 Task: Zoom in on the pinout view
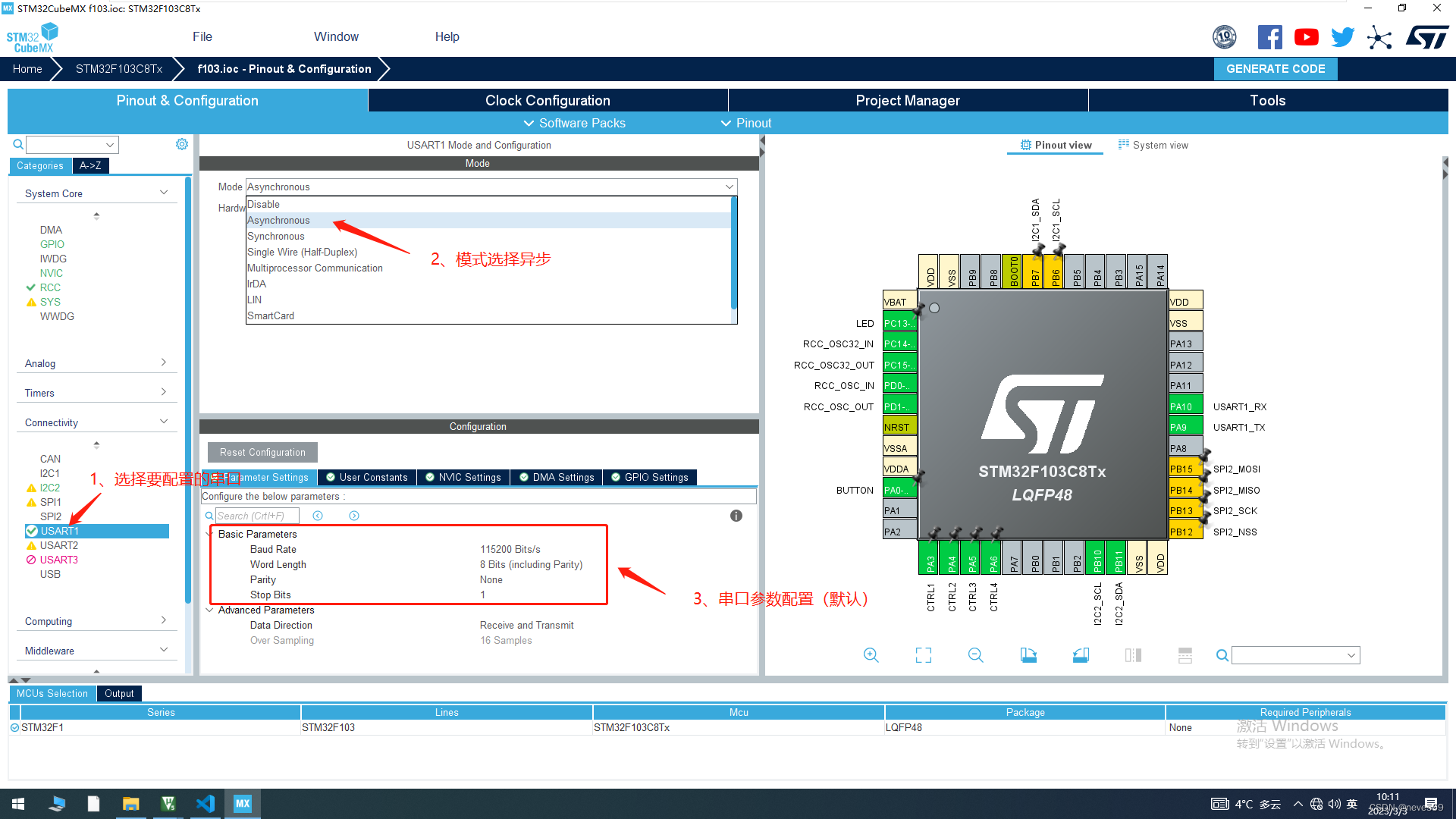tap(871, 654)
